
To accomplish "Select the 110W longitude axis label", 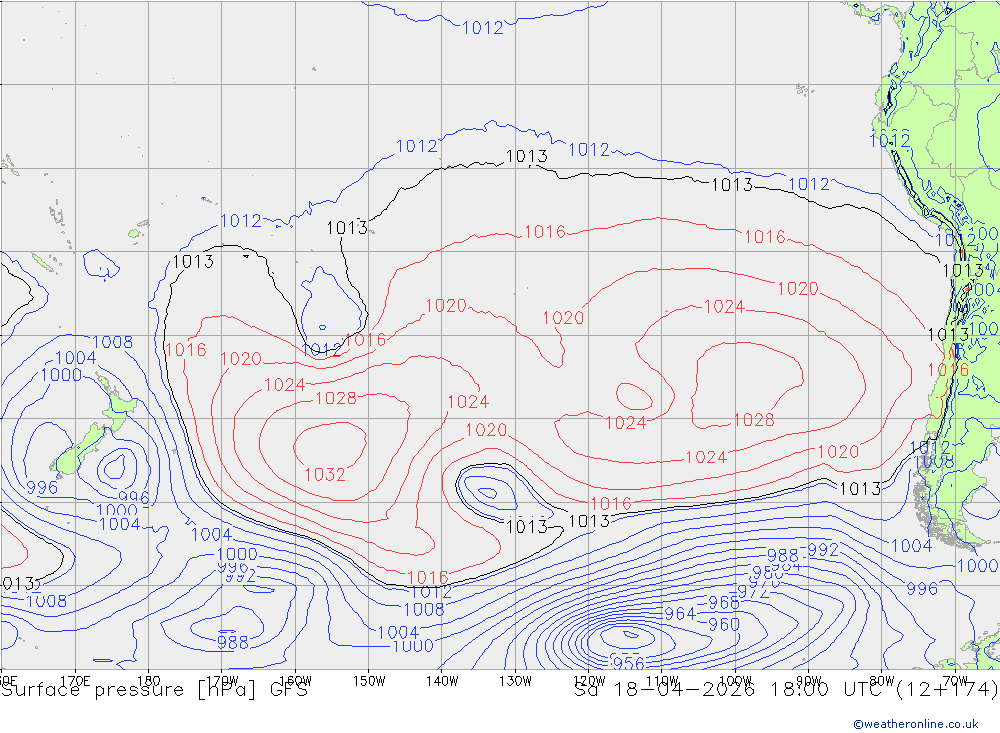I will [x=662, y=681].
